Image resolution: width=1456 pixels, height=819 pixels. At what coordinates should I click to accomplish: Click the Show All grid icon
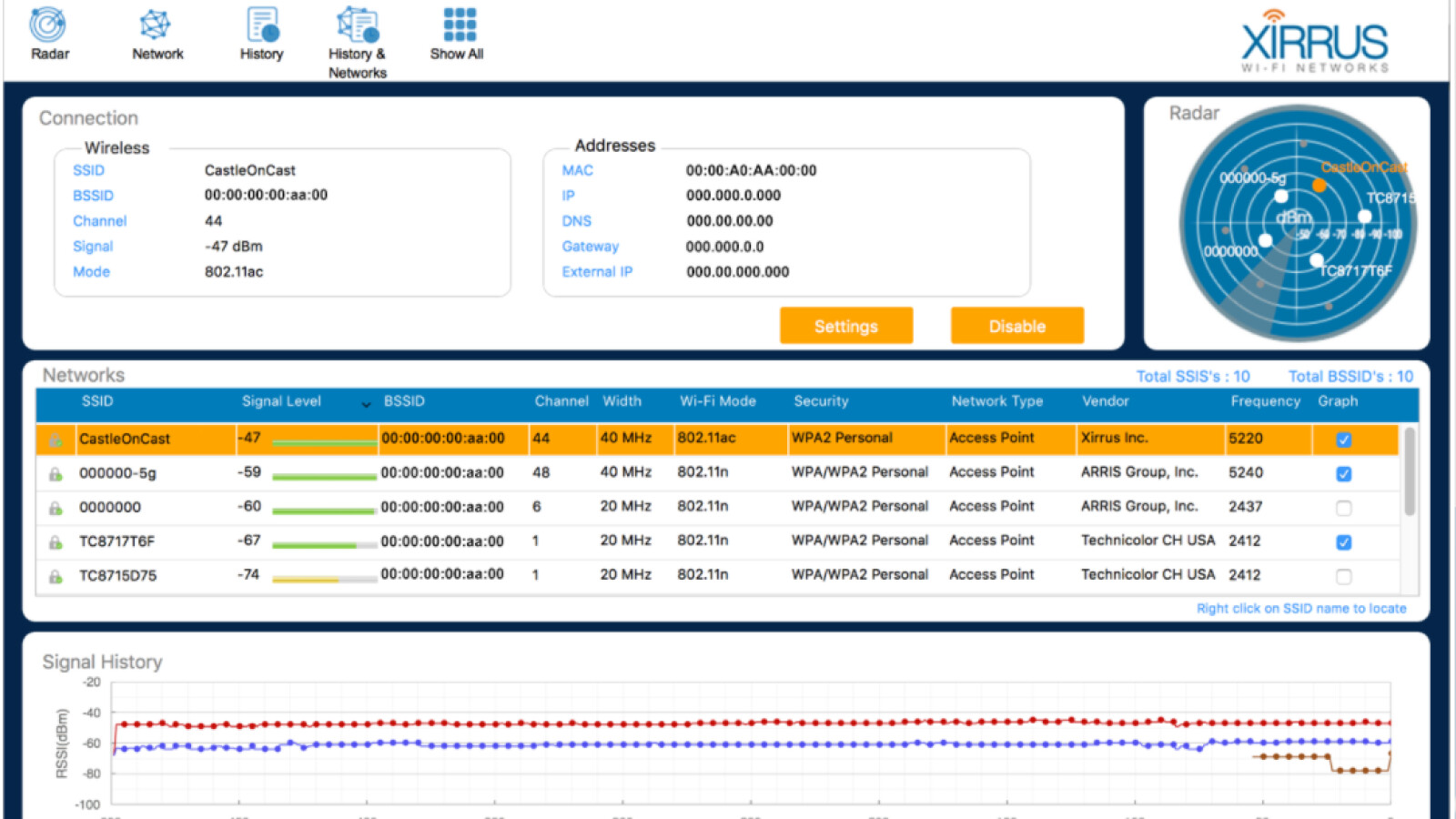coord(459,25)
